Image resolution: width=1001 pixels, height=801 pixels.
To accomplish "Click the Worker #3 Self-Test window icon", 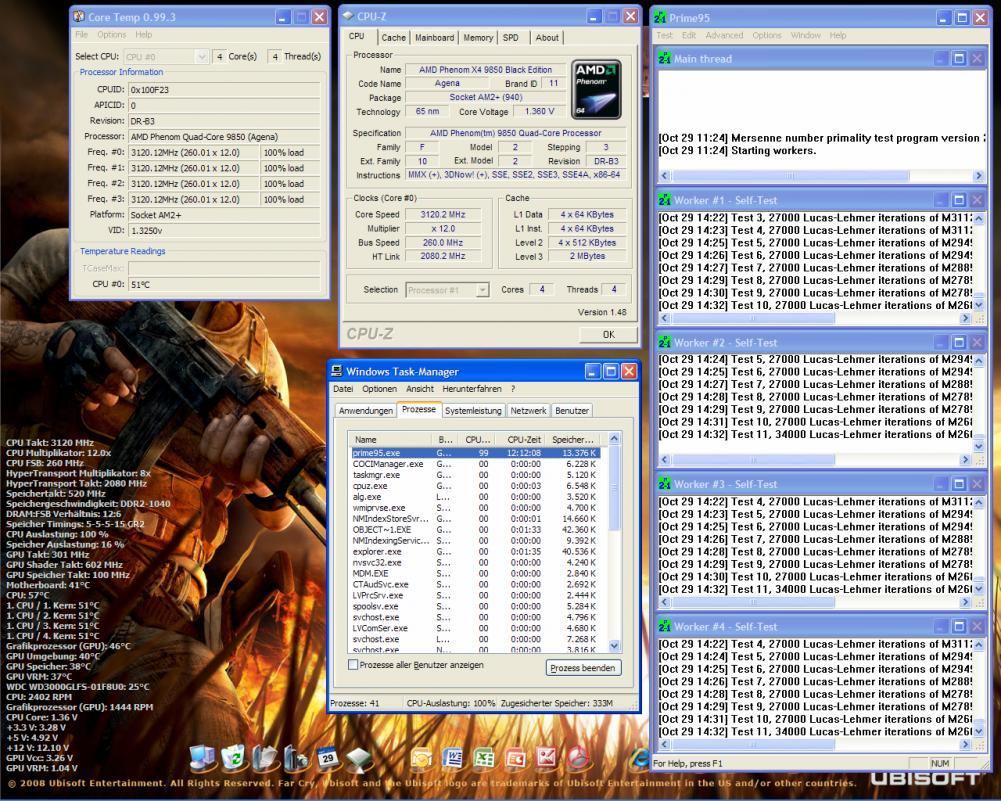I will (x=665, y=484).
